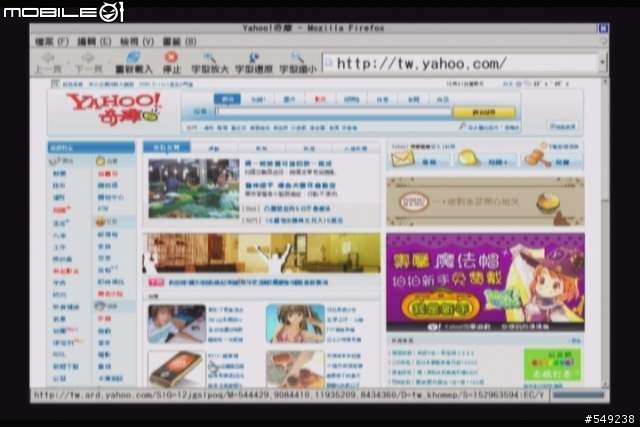
Task: Select the highlighted blue search tab above search box
Action: pyautogui.click(x=227, y=99)
